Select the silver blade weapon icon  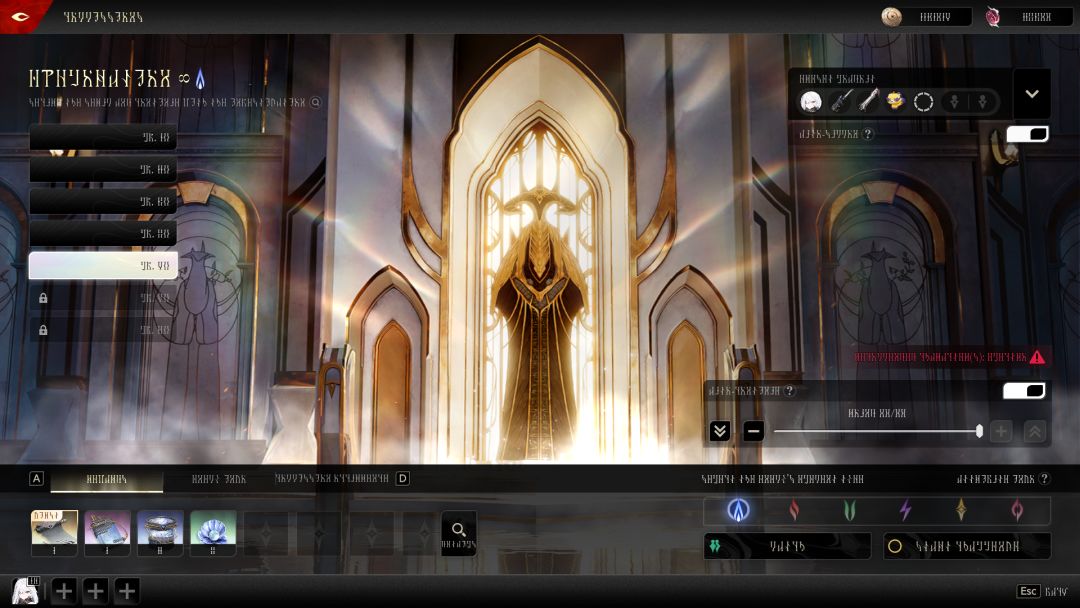point(867,102)
